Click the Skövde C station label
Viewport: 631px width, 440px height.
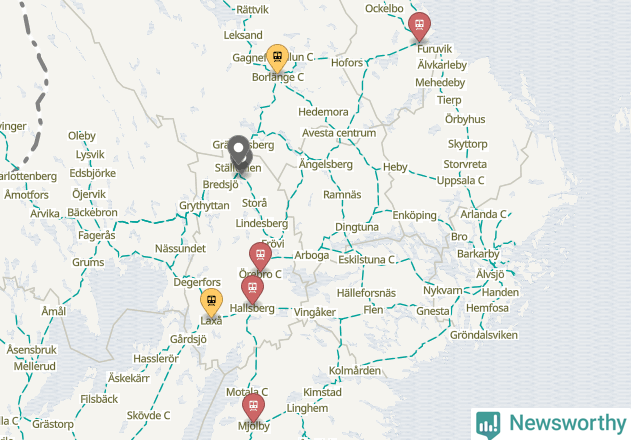148,415
